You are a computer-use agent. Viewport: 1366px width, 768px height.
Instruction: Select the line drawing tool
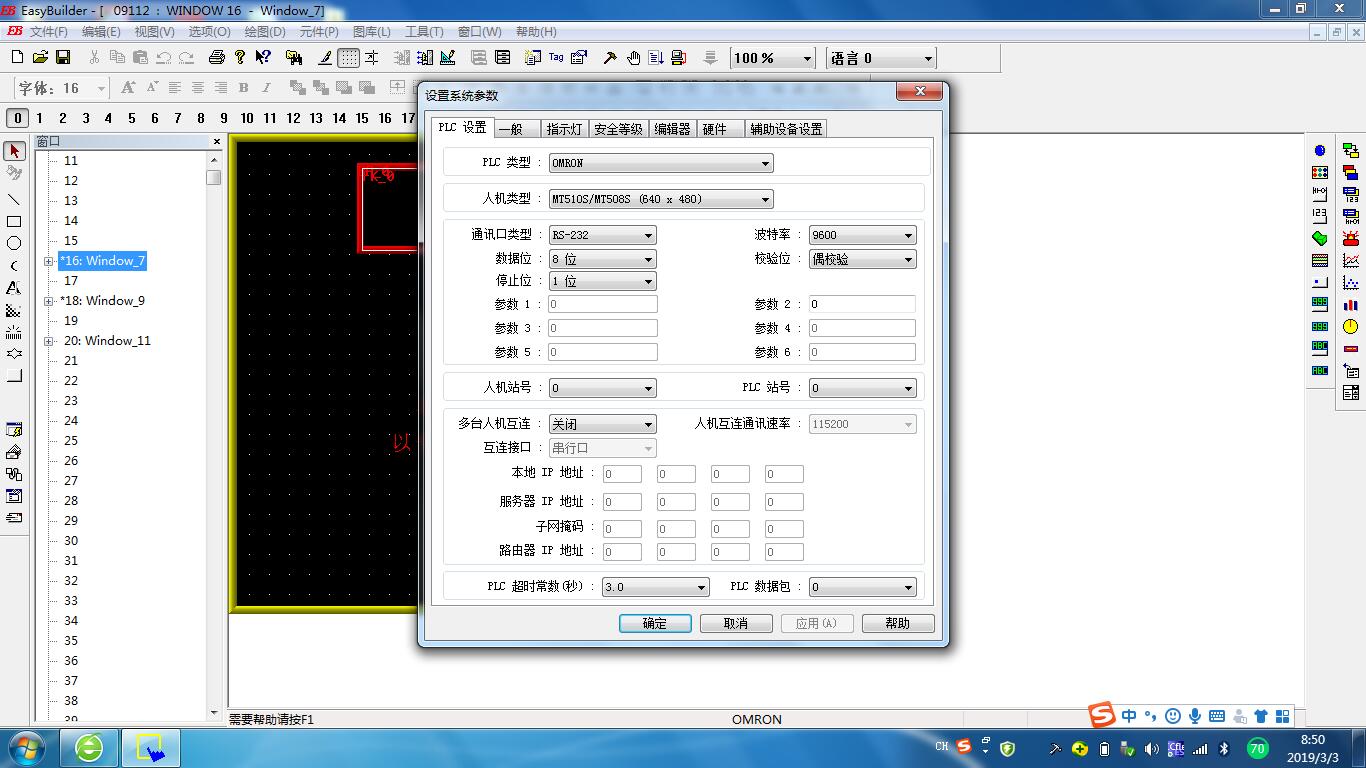pyautogui.click(x=14, y=199)
